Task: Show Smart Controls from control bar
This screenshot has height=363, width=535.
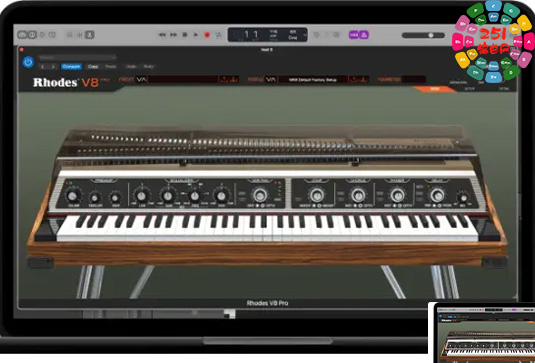Action: click(70, 35)
